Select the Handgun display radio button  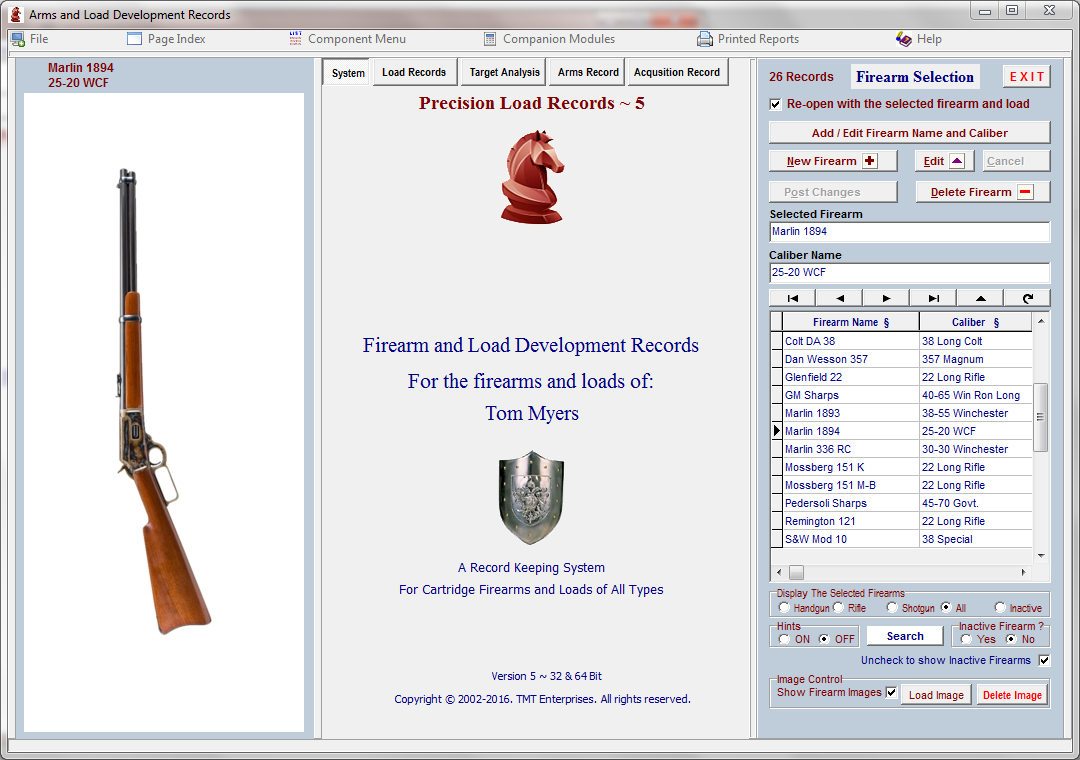coord(784,607)
